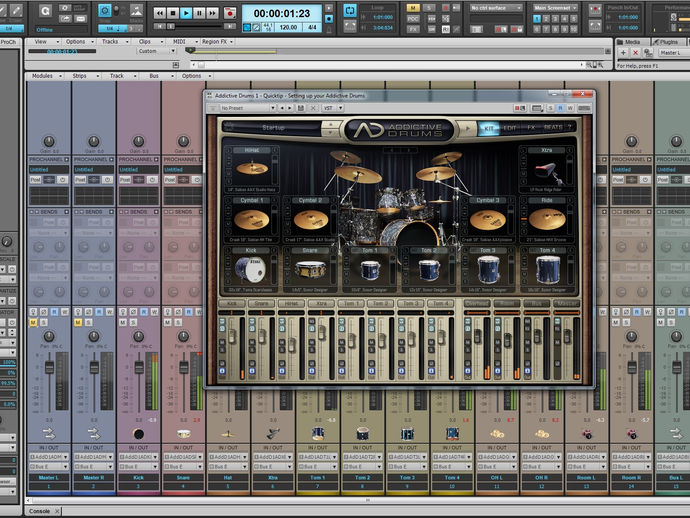Open the Tracks menu
Image resolution: width=690 pixels, height=518 pixels.
tap(113, 42)
